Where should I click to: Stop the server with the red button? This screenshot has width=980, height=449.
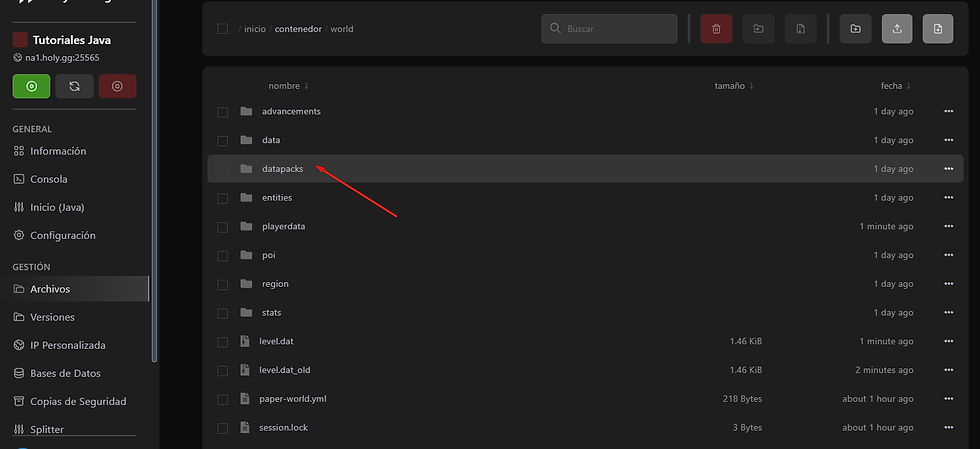pos(118,86)
